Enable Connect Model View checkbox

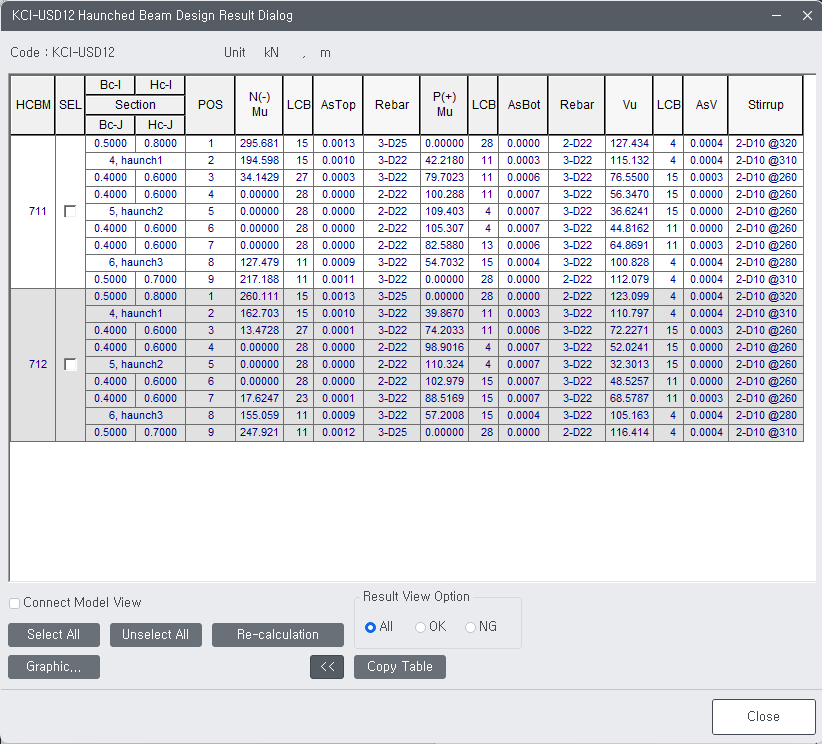(x=15, y=603)
